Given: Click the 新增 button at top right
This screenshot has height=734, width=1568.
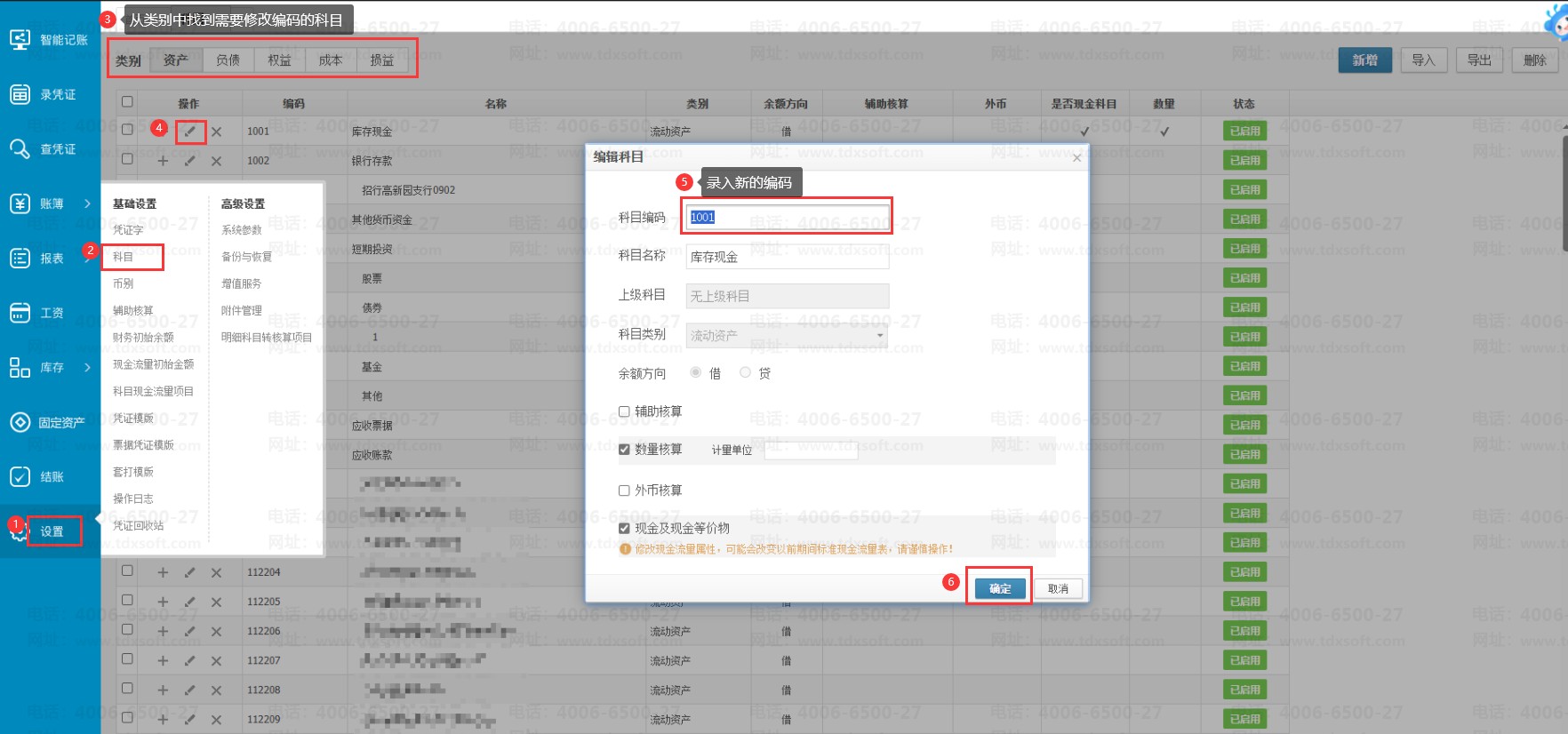Looking at the screenshot, I should tap(1364, 60).
